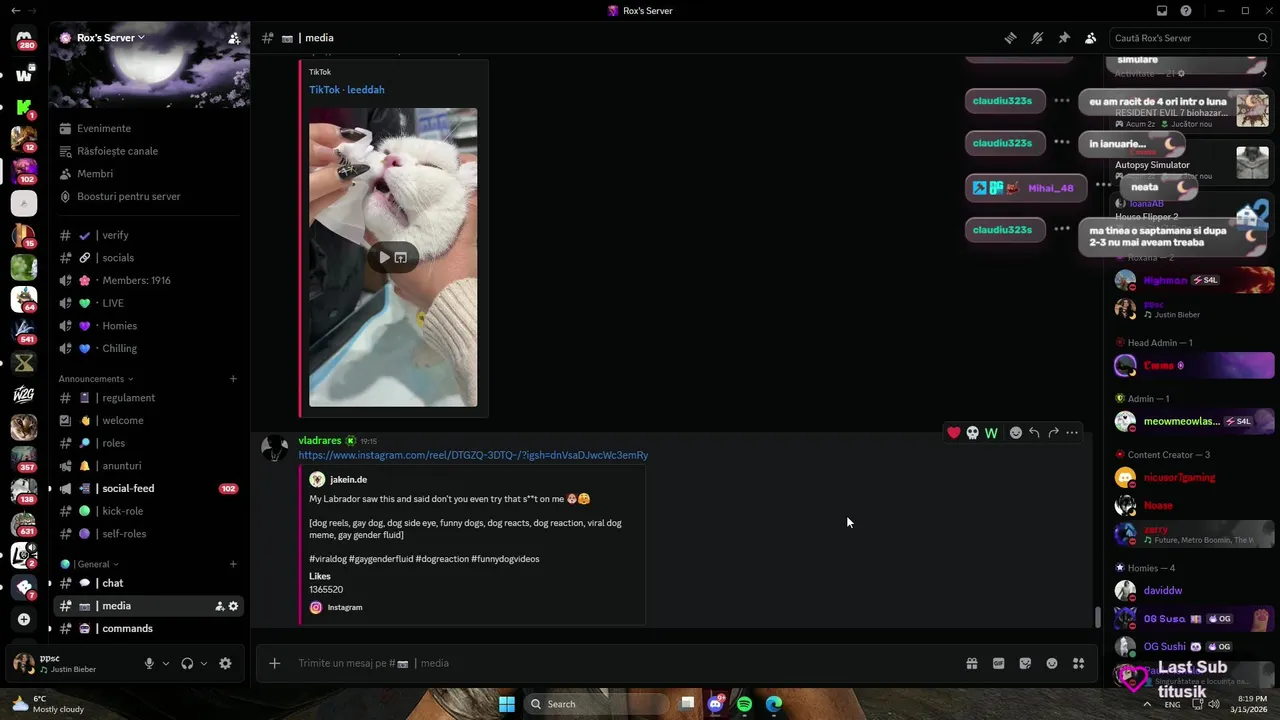Click the attach file plus button
Image resolution: width=1280 pixels, height=720 pixels.
coord(274,663)
